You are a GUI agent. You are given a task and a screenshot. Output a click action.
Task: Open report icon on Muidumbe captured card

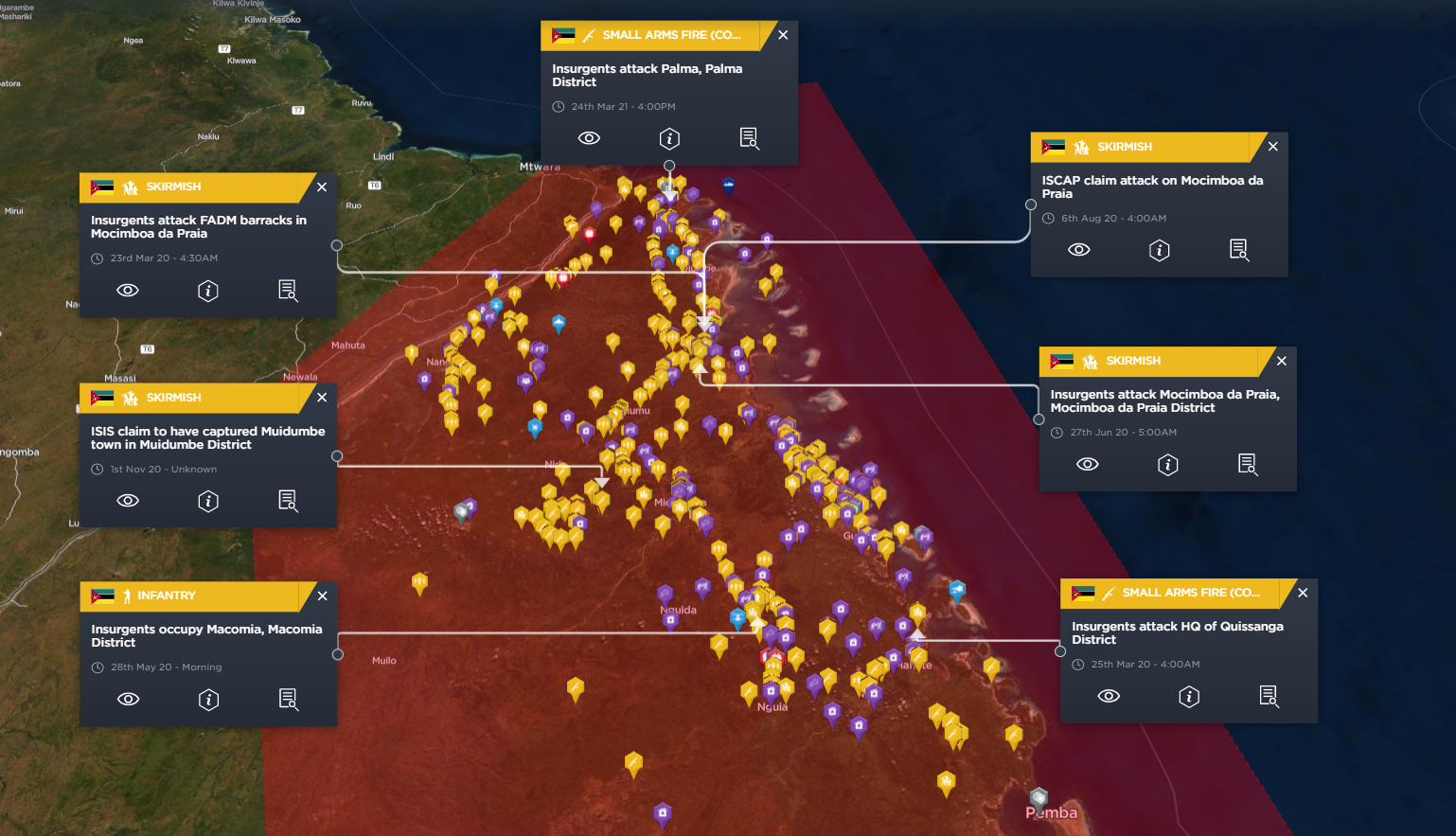tap(288, 501)
